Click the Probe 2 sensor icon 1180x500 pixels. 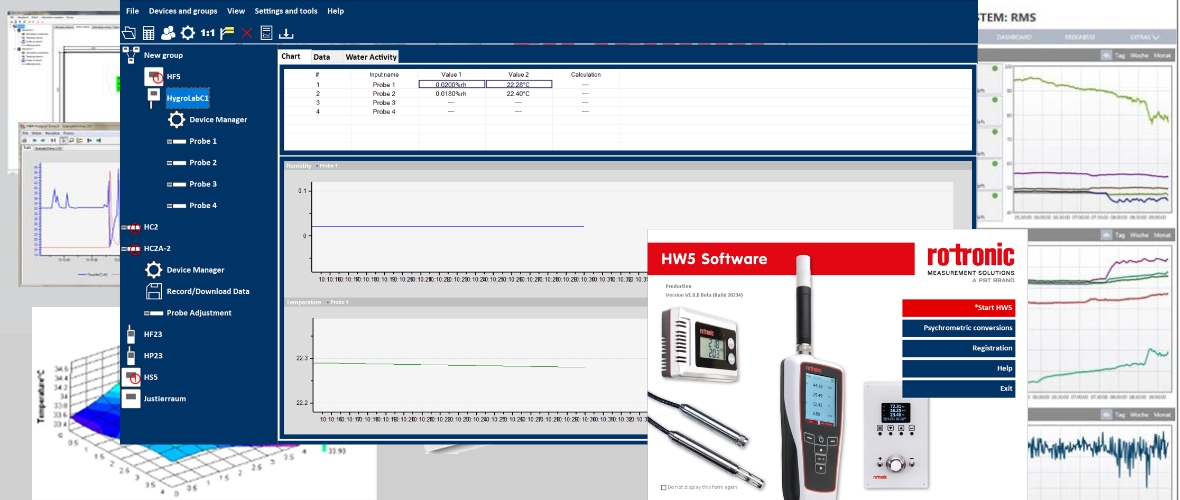click(176, 163)
